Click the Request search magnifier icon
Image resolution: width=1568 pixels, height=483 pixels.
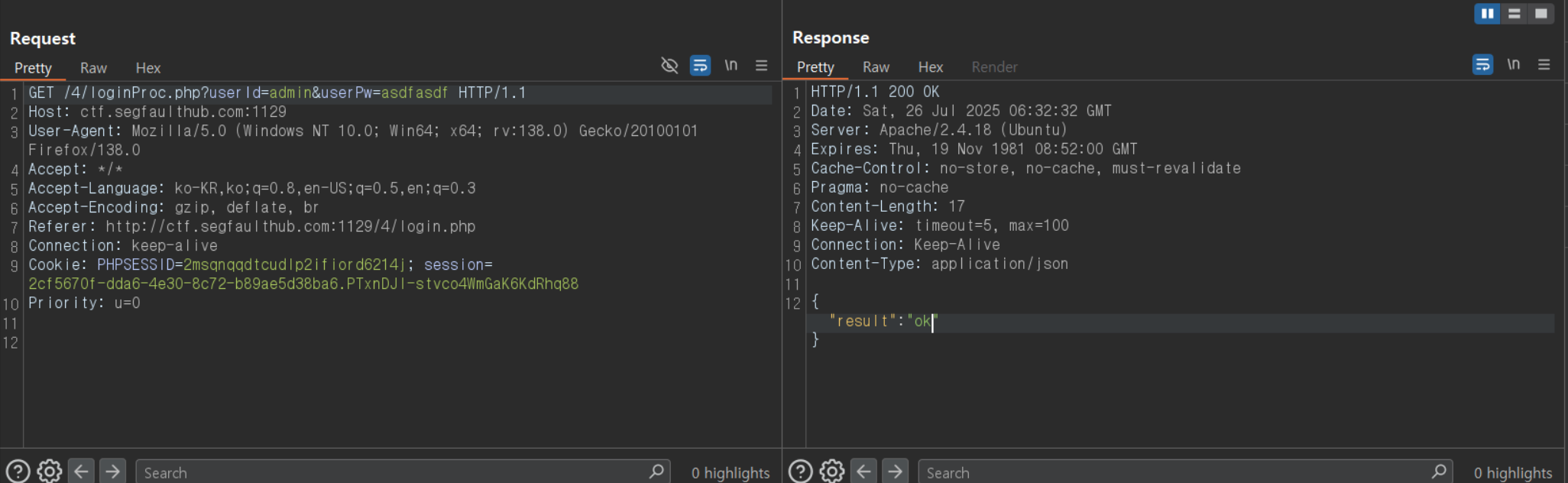coord(656,472)
